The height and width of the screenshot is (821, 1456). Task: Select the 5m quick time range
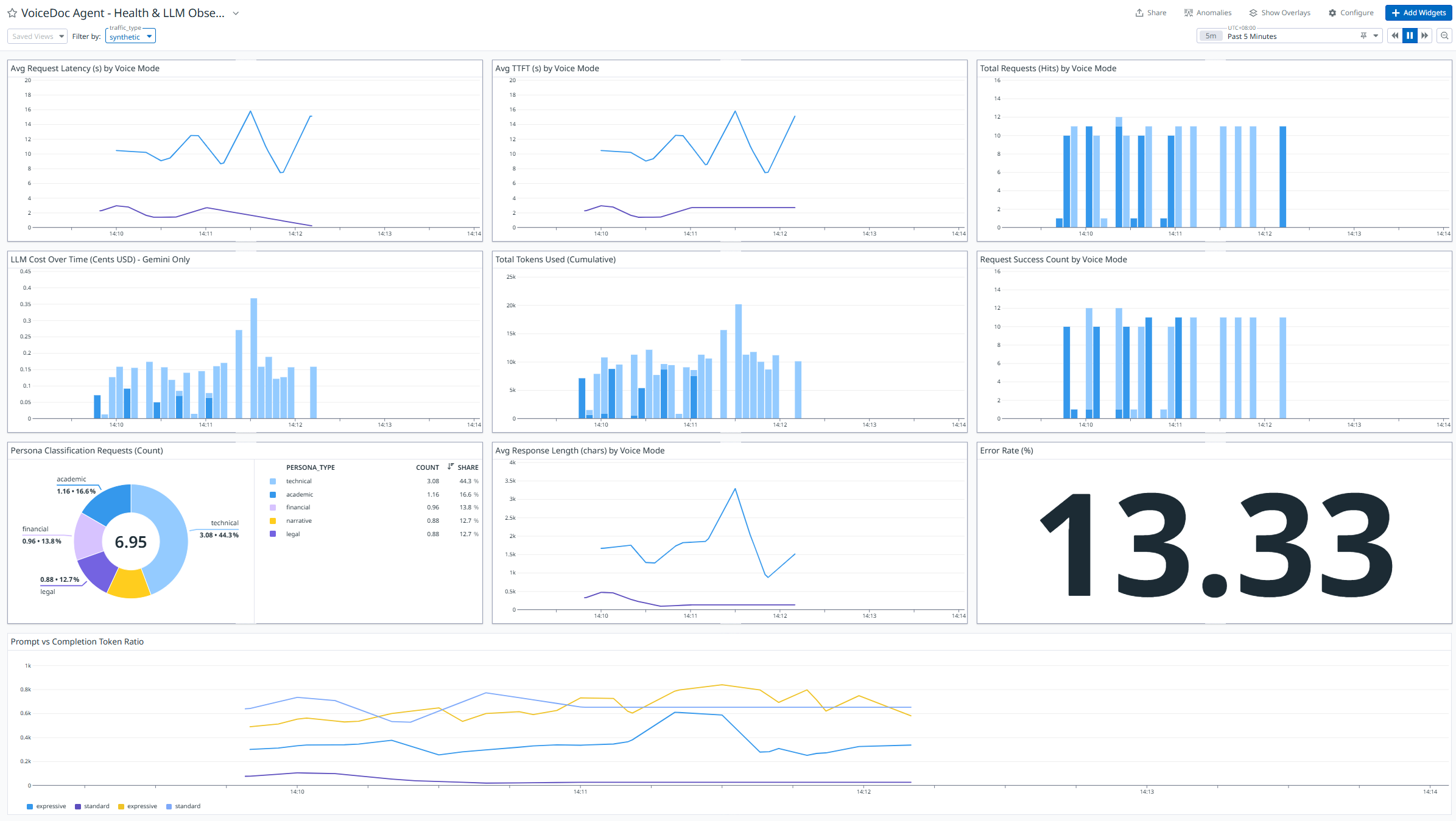click(x=1210, y=35)
